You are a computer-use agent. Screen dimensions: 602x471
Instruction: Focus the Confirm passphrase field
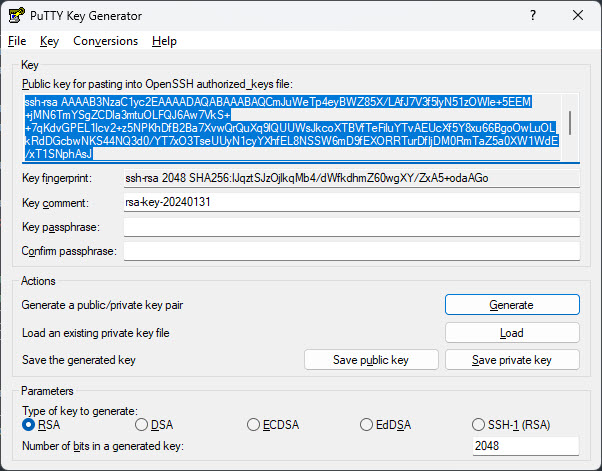(351, 251)
